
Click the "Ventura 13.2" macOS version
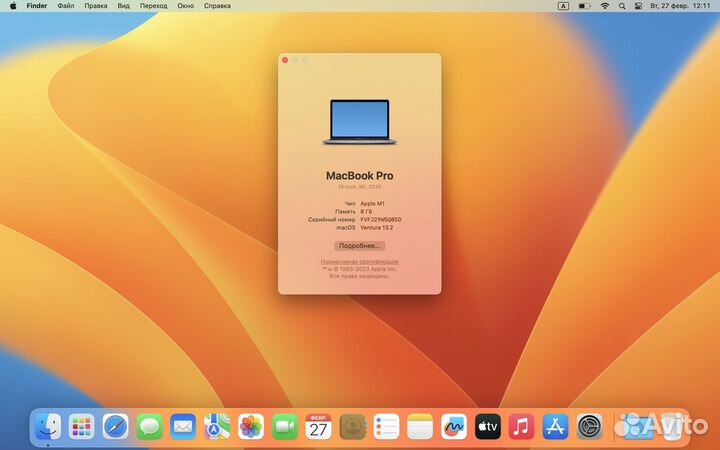377,227
